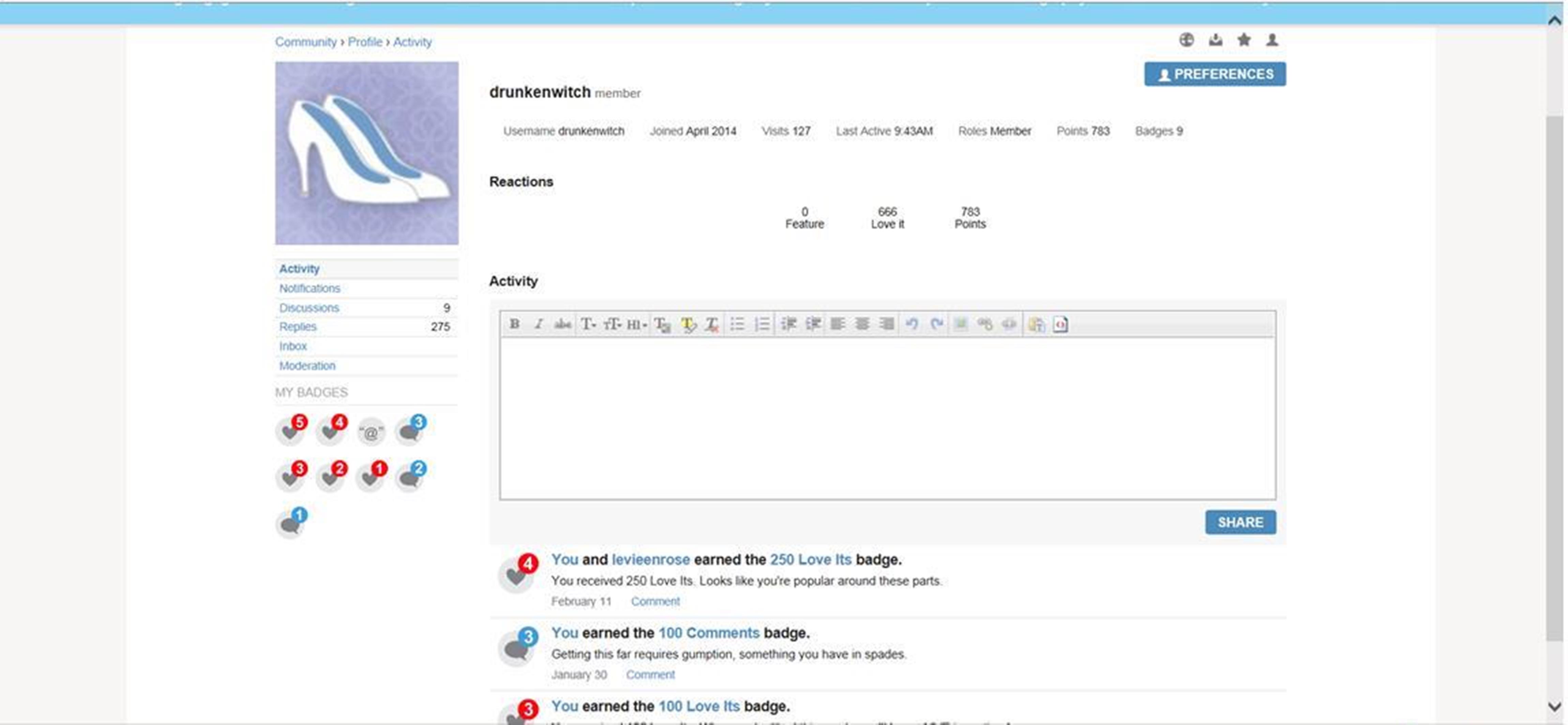Click the PREFERENCES button
Screen dimensions: 1568x725
click(x=1214, y=74)
